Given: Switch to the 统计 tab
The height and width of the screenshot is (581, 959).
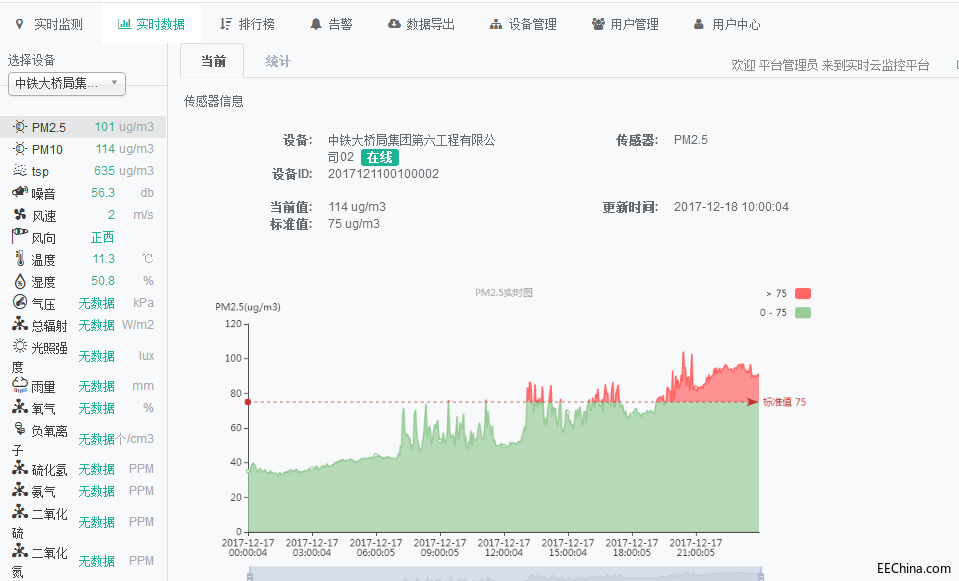Looking at the screenshot, I should 278,62.
